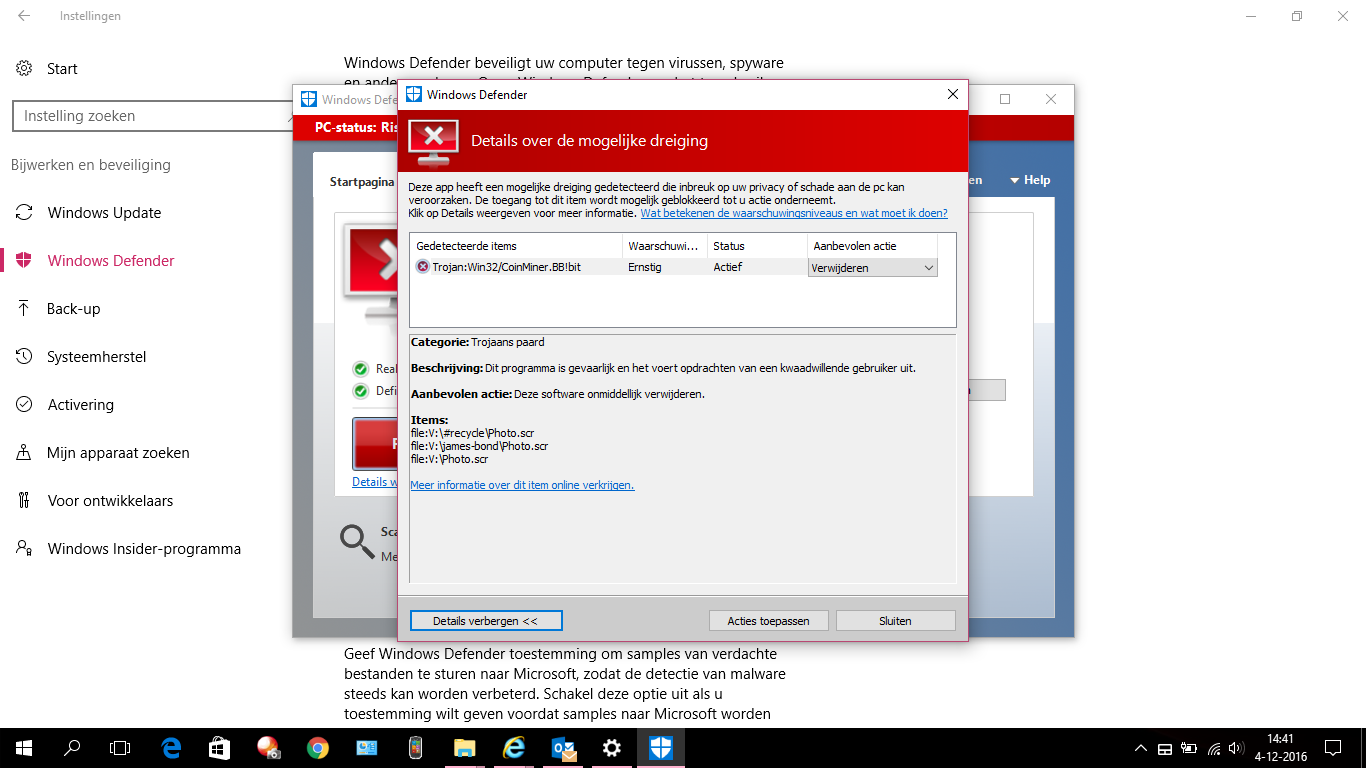Click the touchpad icon in system tray
The image size is (1366, 768).
[x=1165, y=748]
